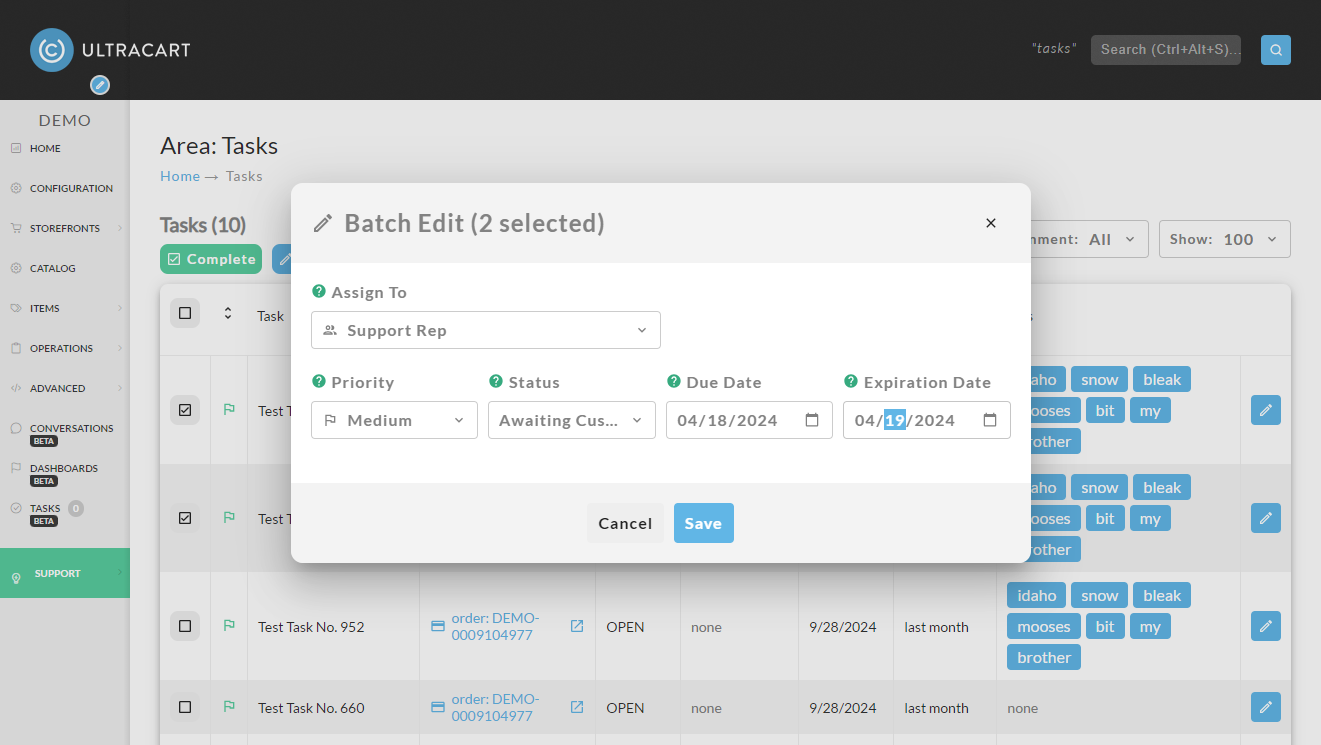The height and width of the screenshot is (745, 1321).
Task: Go to Home in the sidebar
Action: click(45, 148)
